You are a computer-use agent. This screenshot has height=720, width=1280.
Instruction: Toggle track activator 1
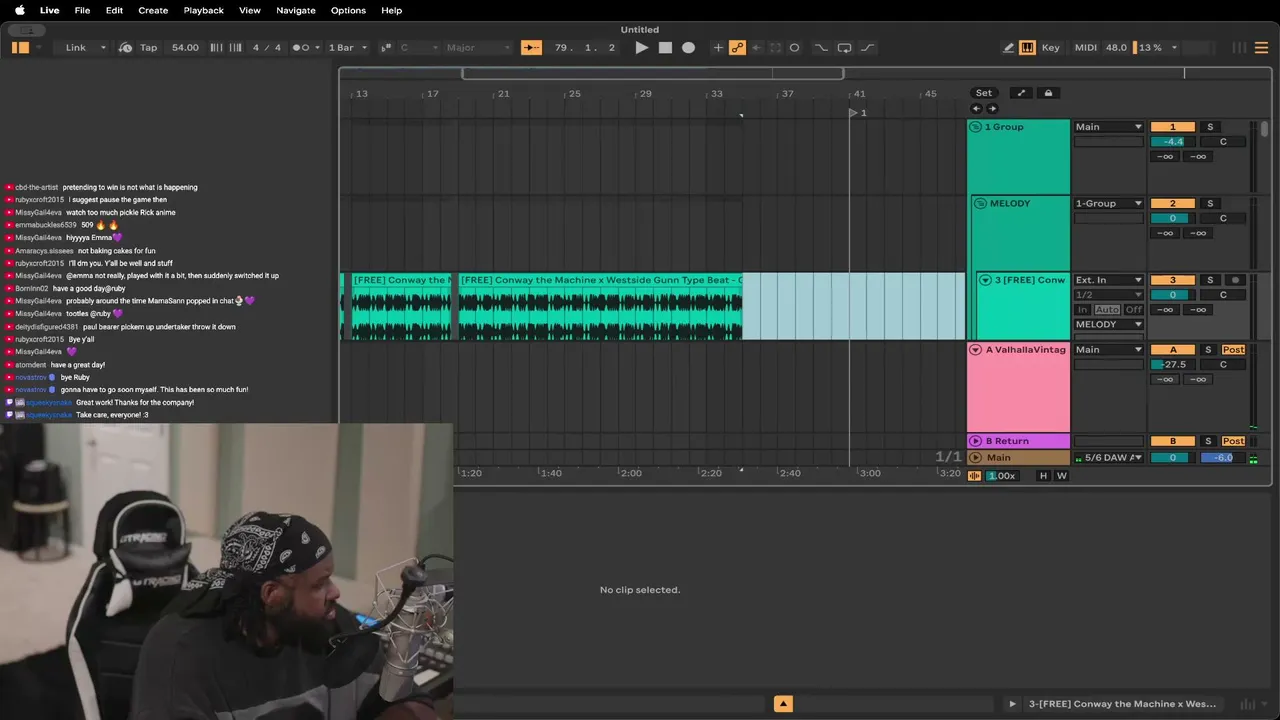pos(1173,127)
